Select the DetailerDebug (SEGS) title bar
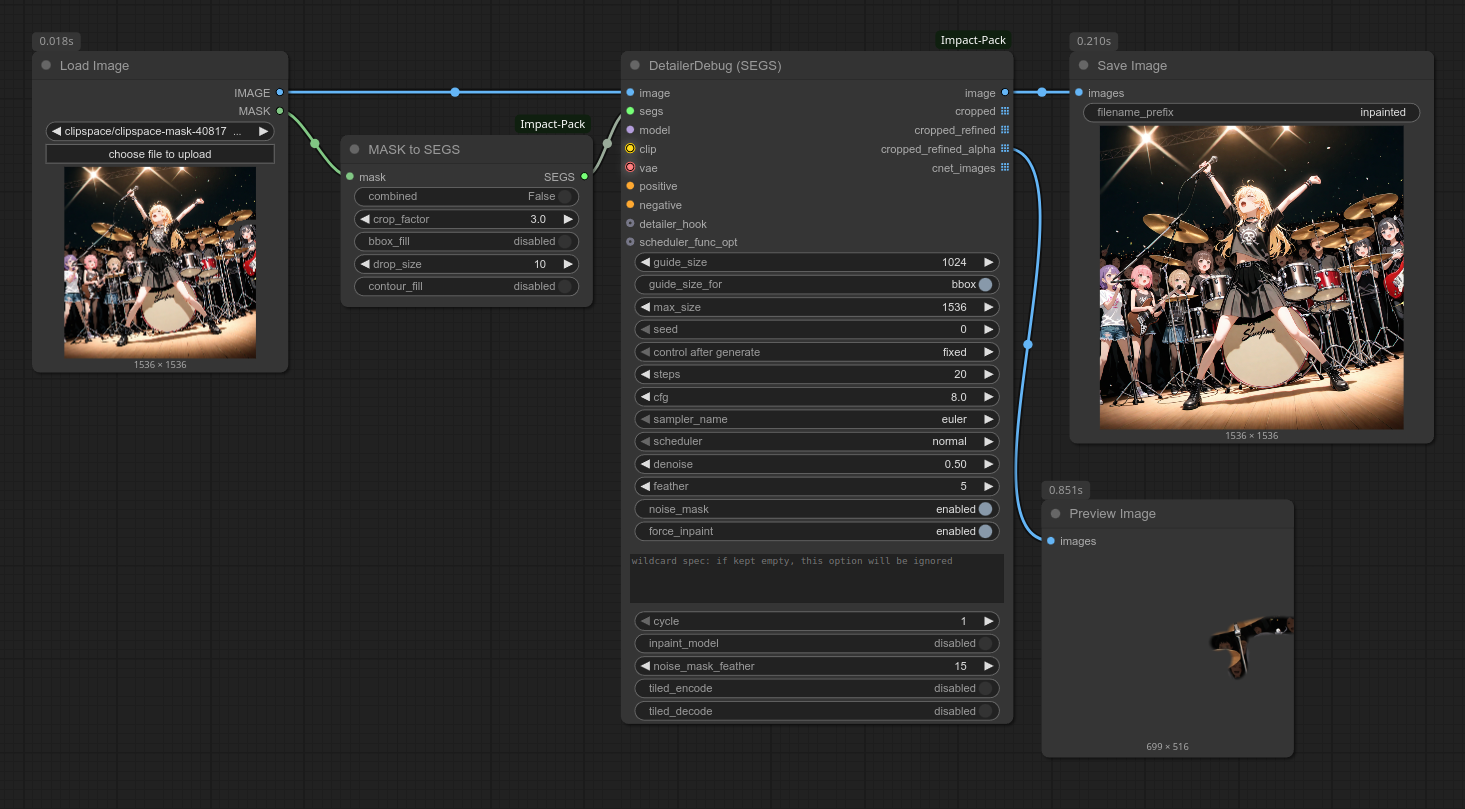1465x809 pixels. tap(817, 65)
